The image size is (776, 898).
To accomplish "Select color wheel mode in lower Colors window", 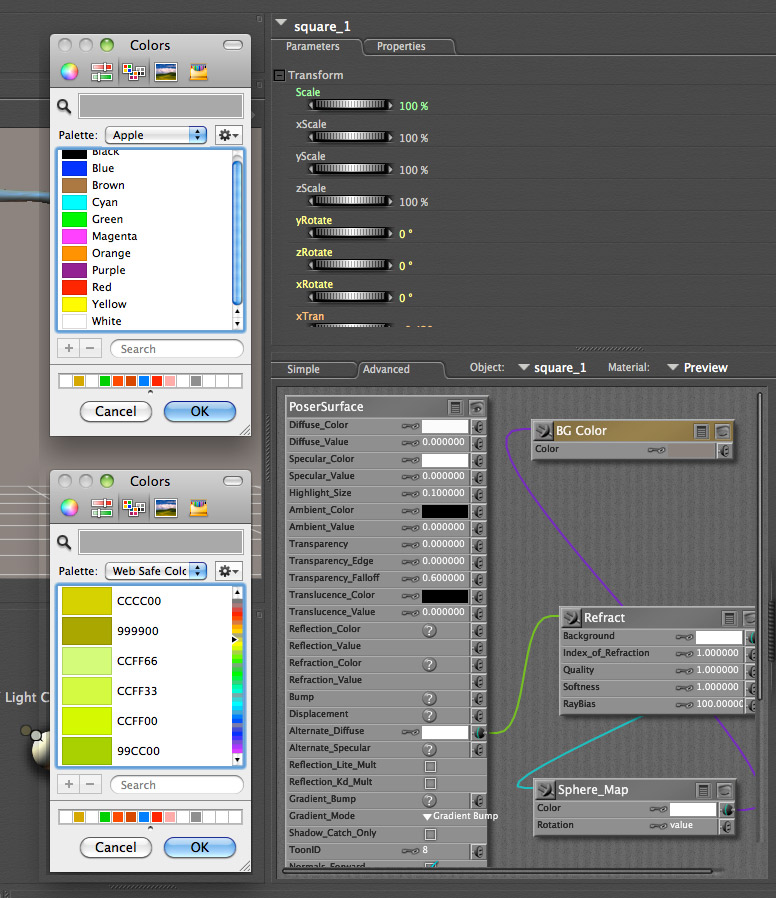I will tap(69, 508).
